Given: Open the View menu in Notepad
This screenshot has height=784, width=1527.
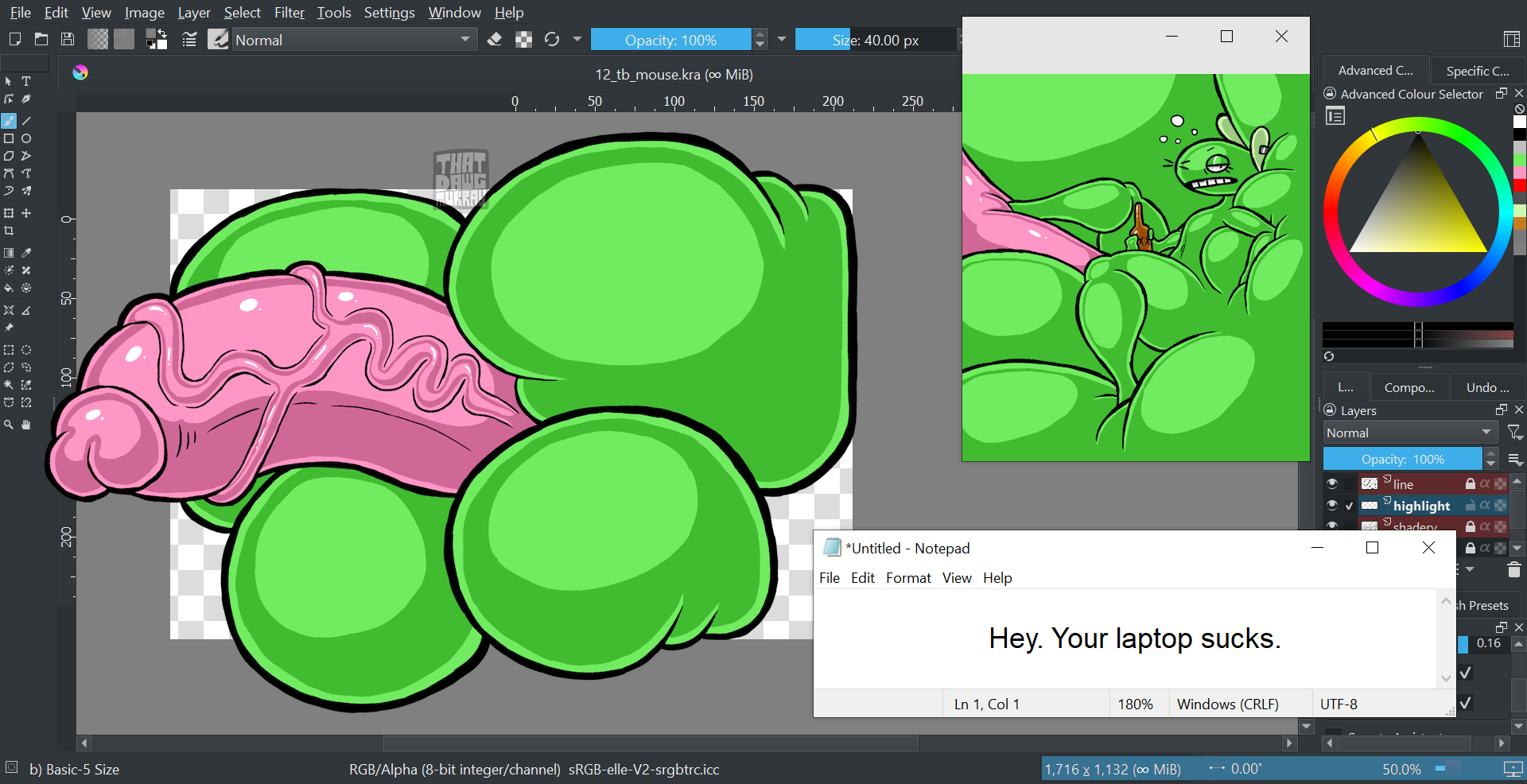Looking at the screenshot, I should (x=957, y=578).
